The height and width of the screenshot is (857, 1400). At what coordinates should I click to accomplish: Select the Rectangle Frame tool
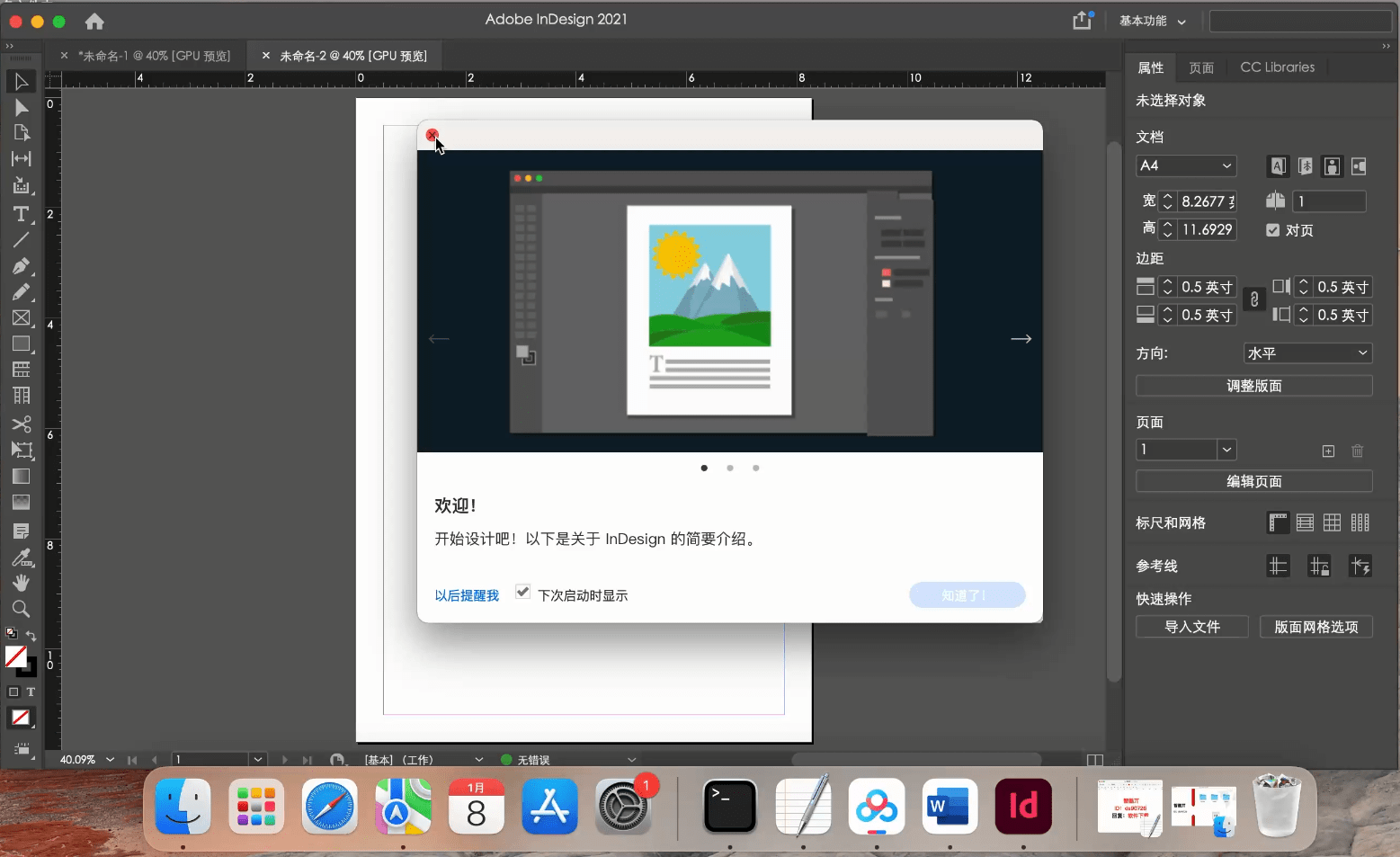(x=21, y=318)
